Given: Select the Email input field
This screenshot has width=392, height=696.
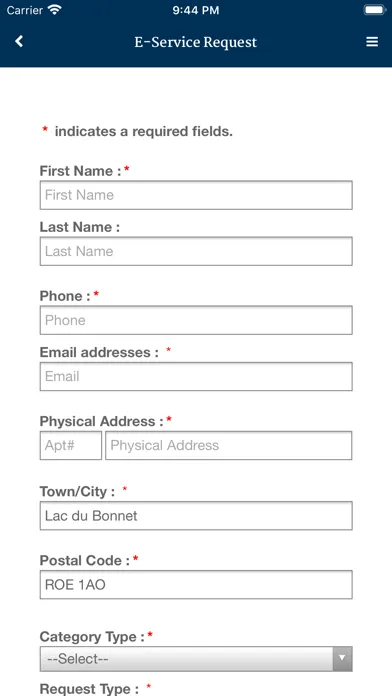Looking at the screenshot, I should (x=196, y=376).
